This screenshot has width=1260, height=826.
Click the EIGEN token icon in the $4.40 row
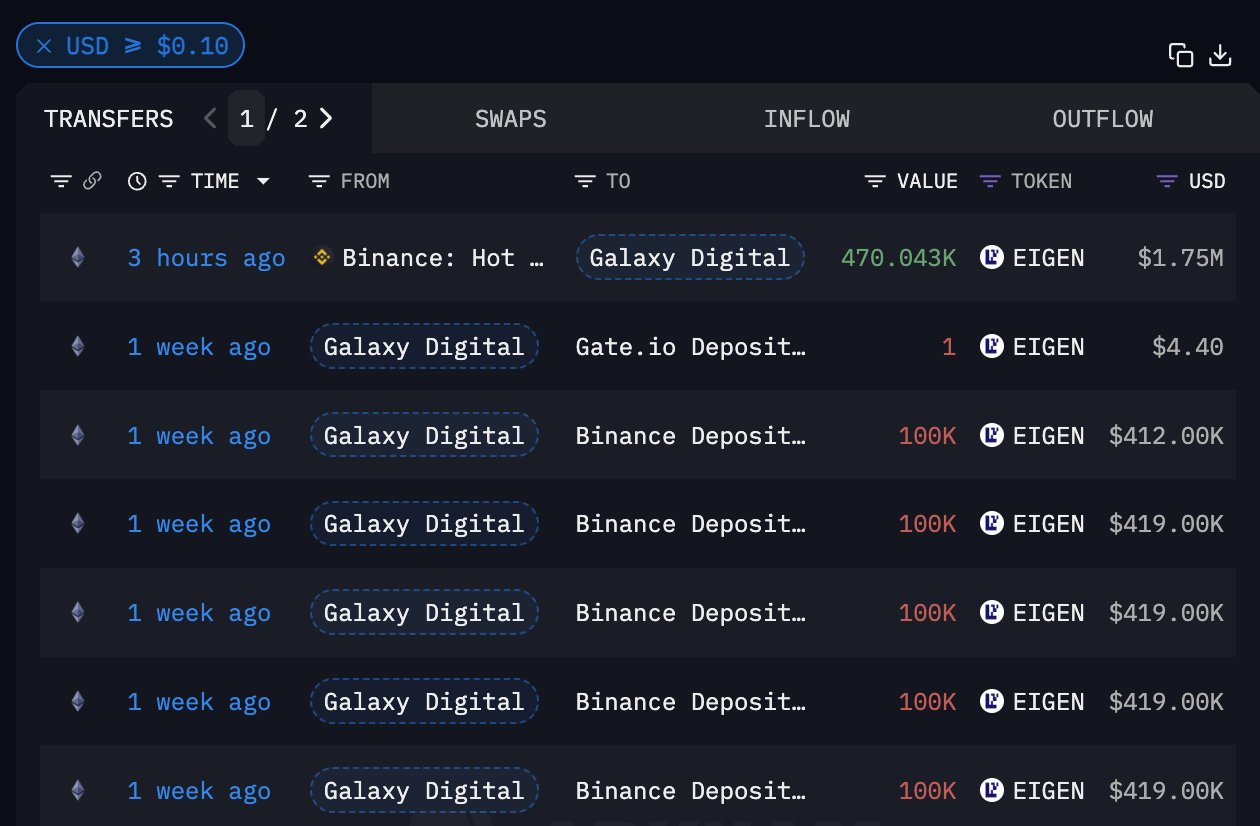[991, 347]
